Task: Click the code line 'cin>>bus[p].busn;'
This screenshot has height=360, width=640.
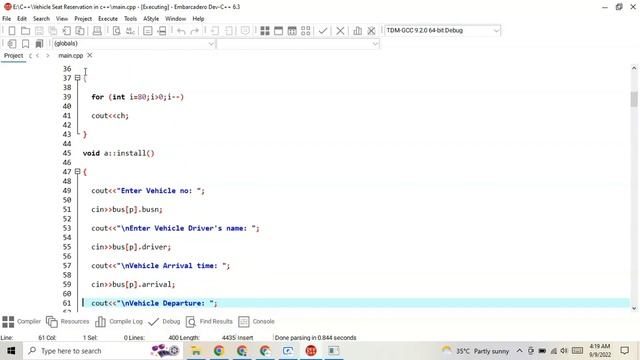Action: 127,210
